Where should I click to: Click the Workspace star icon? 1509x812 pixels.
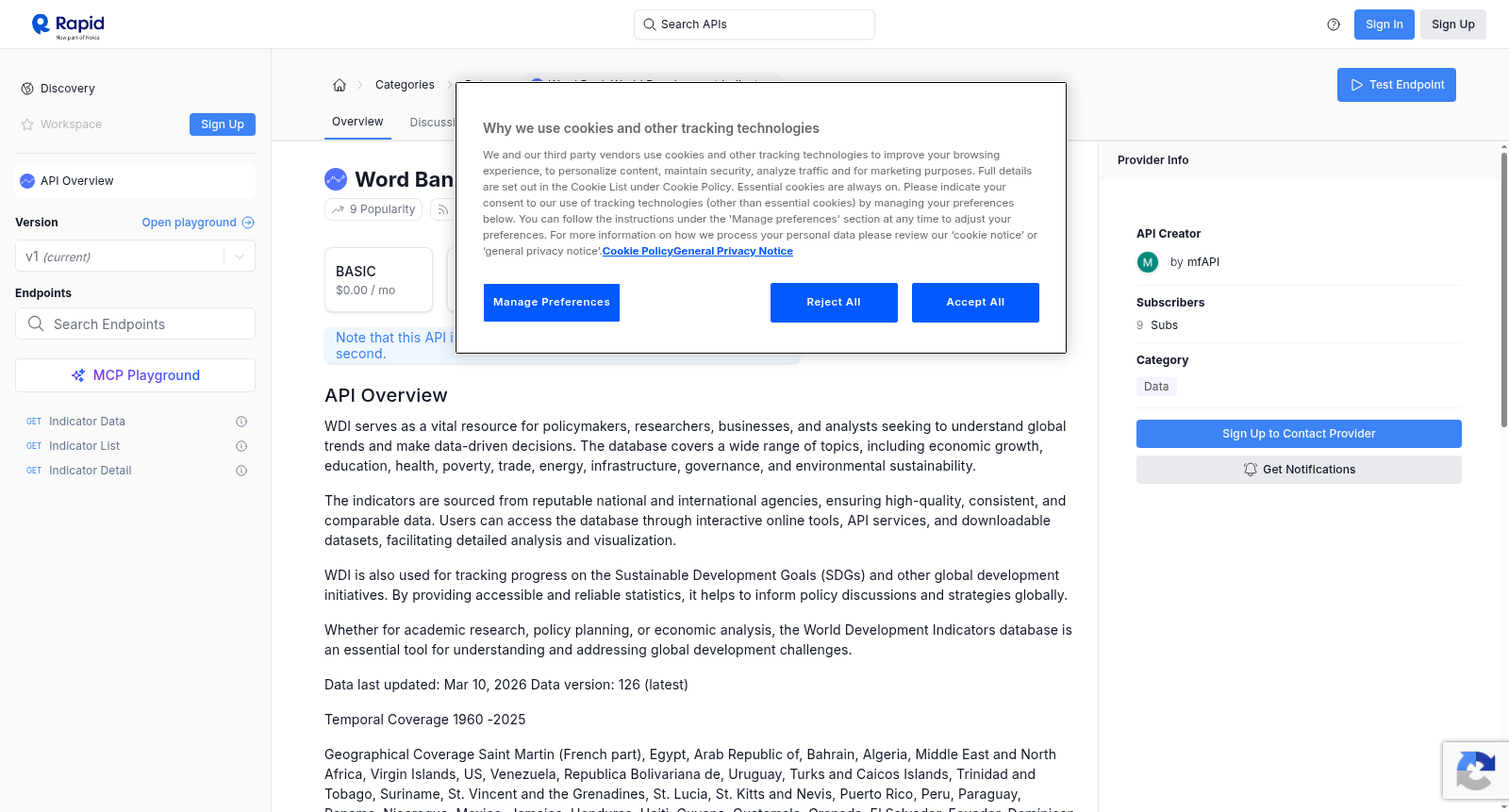[x=27, y=124]
